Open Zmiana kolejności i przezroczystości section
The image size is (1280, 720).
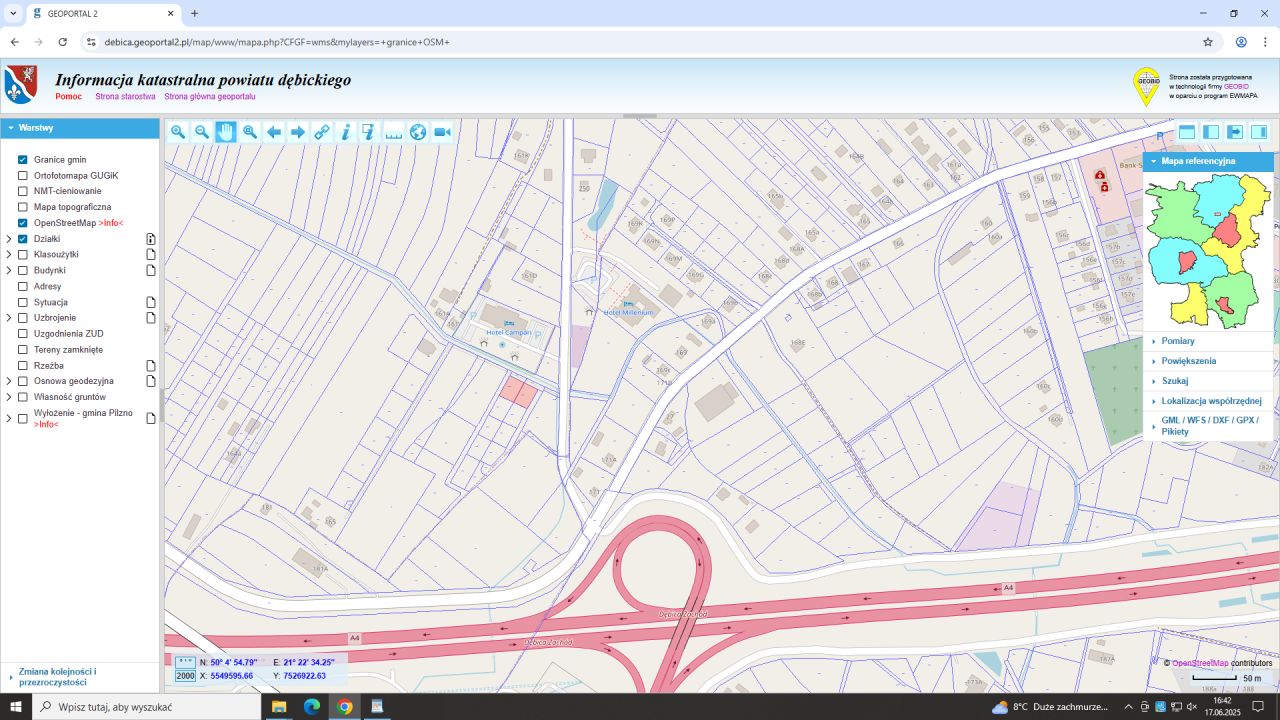click(x=57, y=676)
